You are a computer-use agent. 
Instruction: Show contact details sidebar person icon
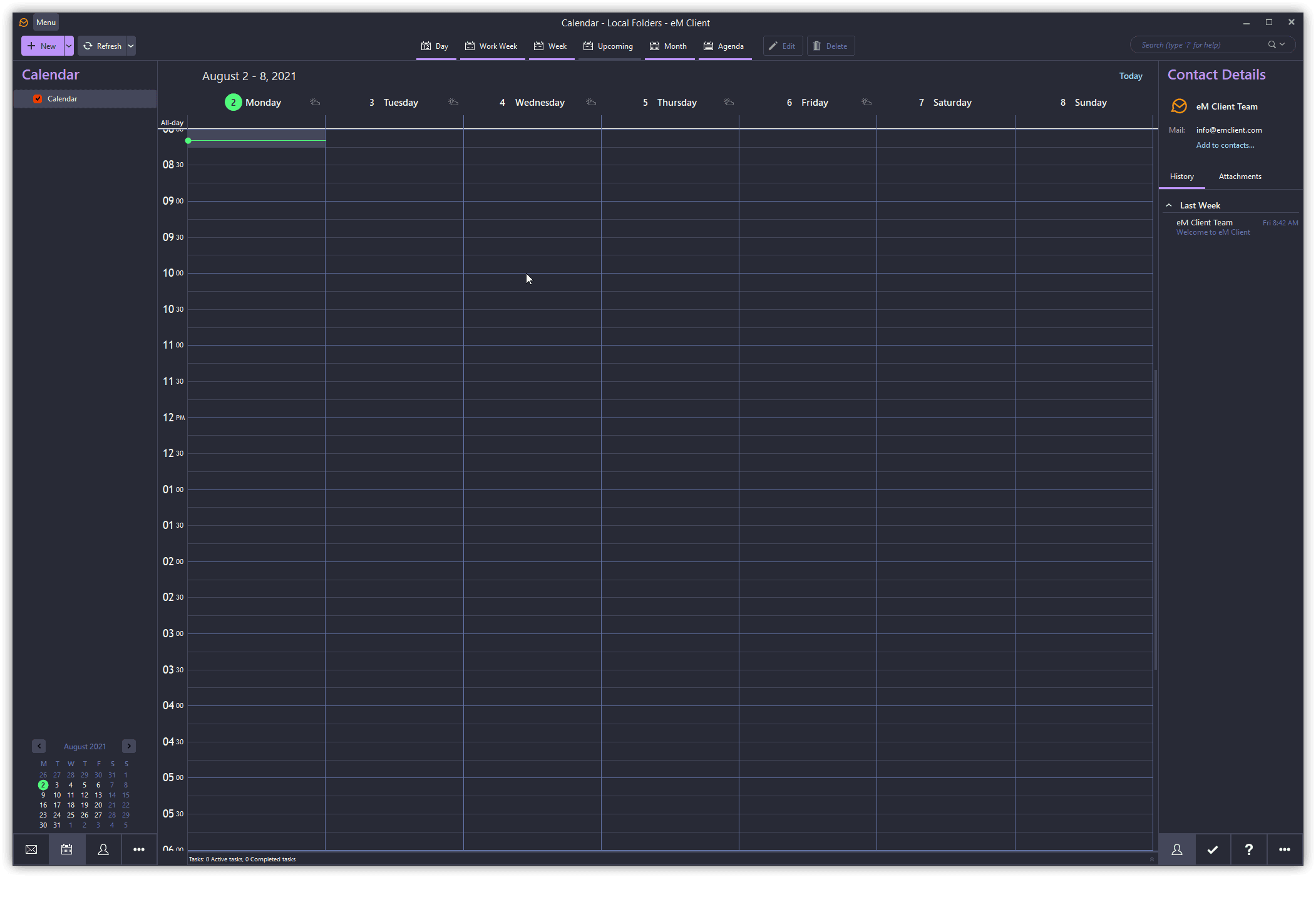pyautogui.click(x=1177, y=849)
